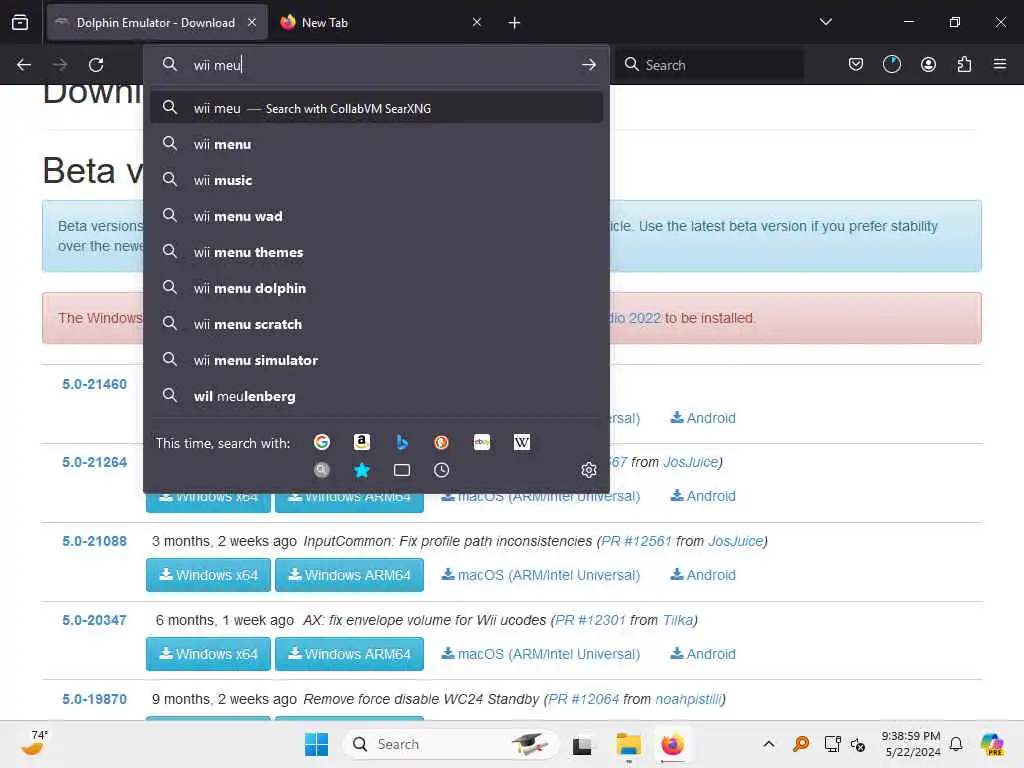Choose the 'wii menu themes' suggestion
Viewport: 1024px width, 768px height.
(x=376, y=251)
